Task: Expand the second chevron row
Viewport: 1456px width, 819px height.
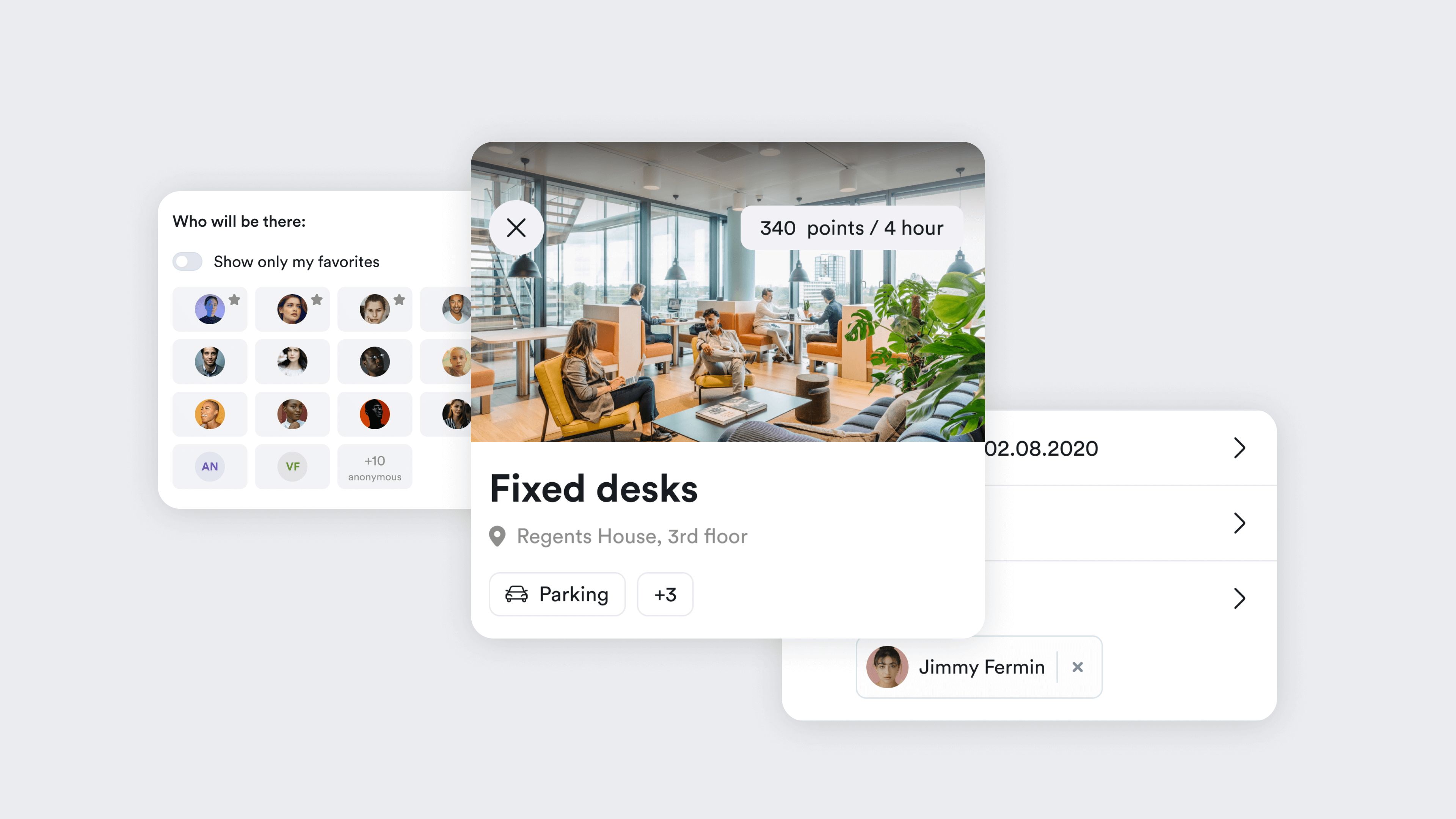Action: point(1240,523)
